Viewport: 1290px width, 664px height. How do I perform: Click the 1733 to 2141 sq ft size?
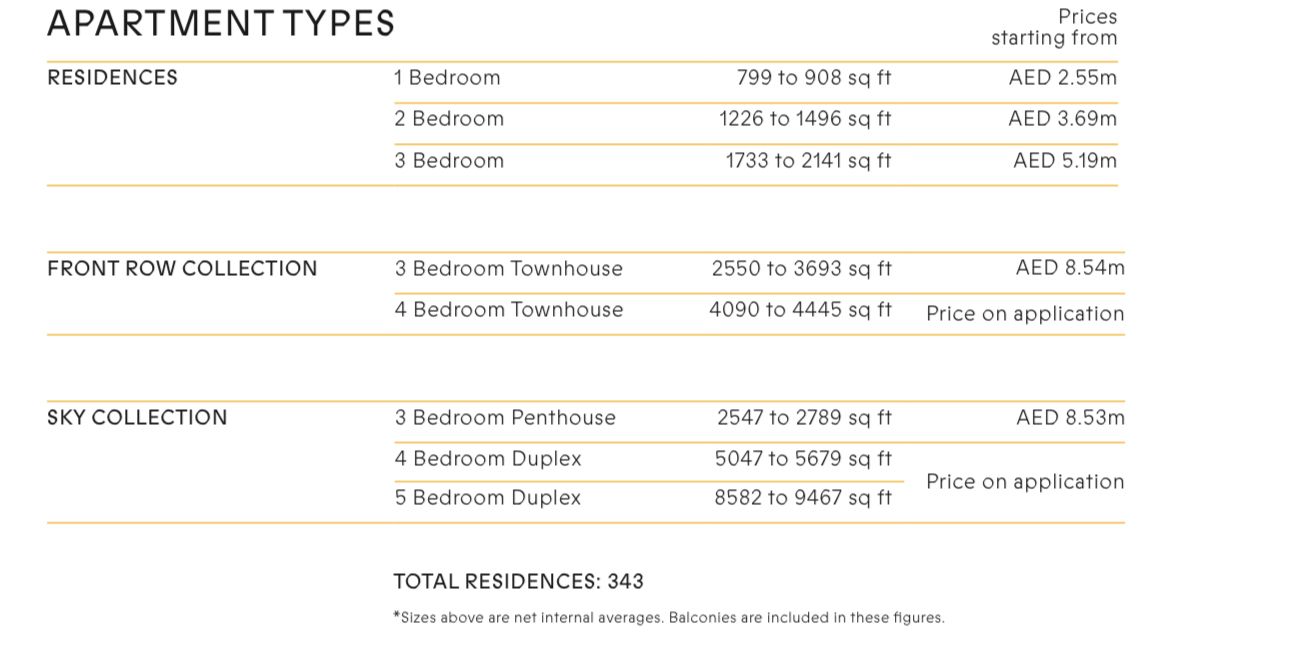(x=808, y=161)
